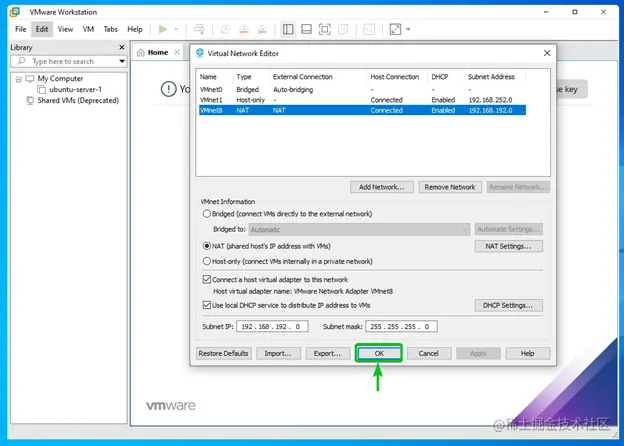The height and width of the screenshot is (446, 624).
Task: Select the NAT radio button
Action: (207, 246)
